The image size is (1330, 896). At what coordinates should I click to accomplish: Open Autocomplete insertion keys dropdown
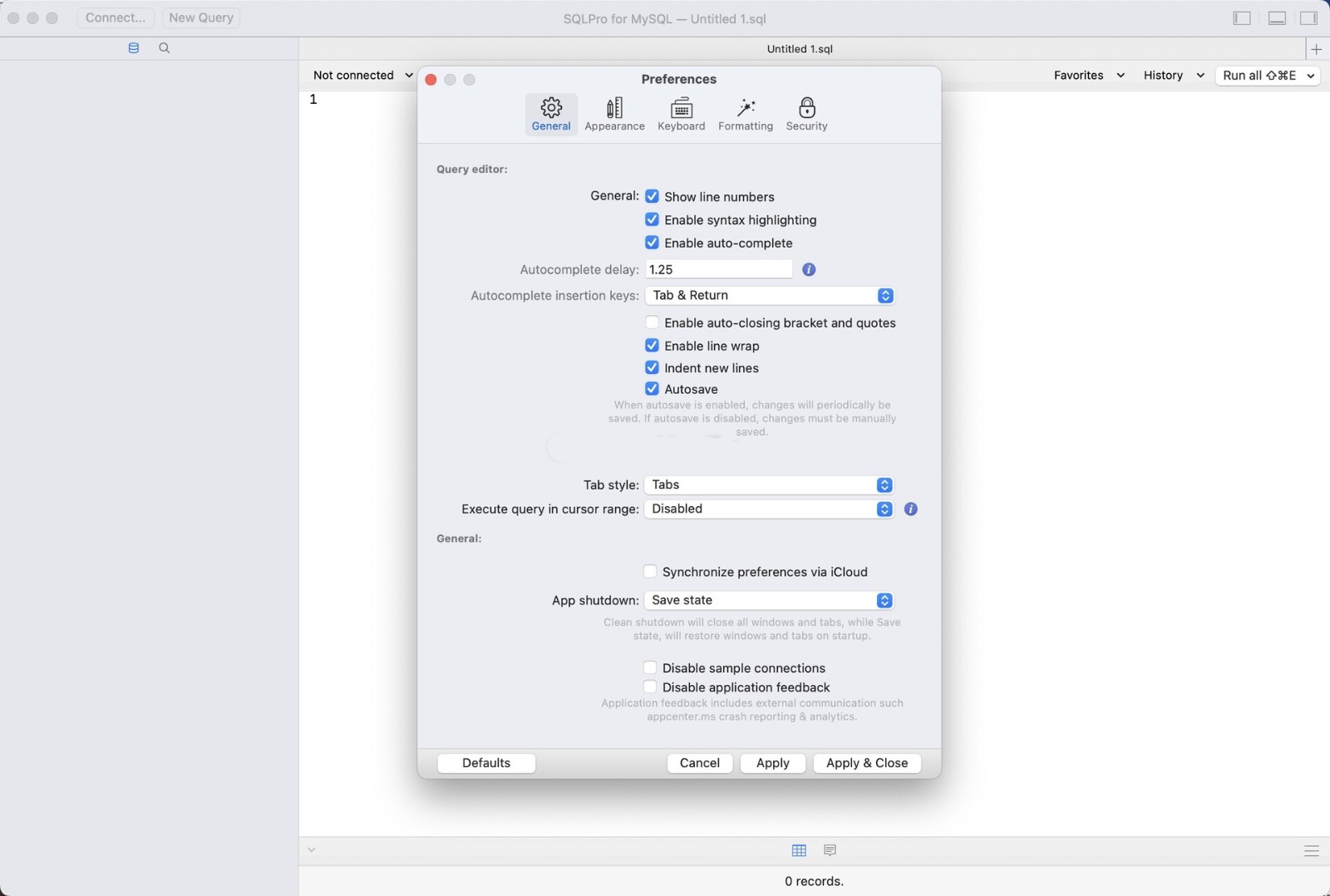click(769, 296)
